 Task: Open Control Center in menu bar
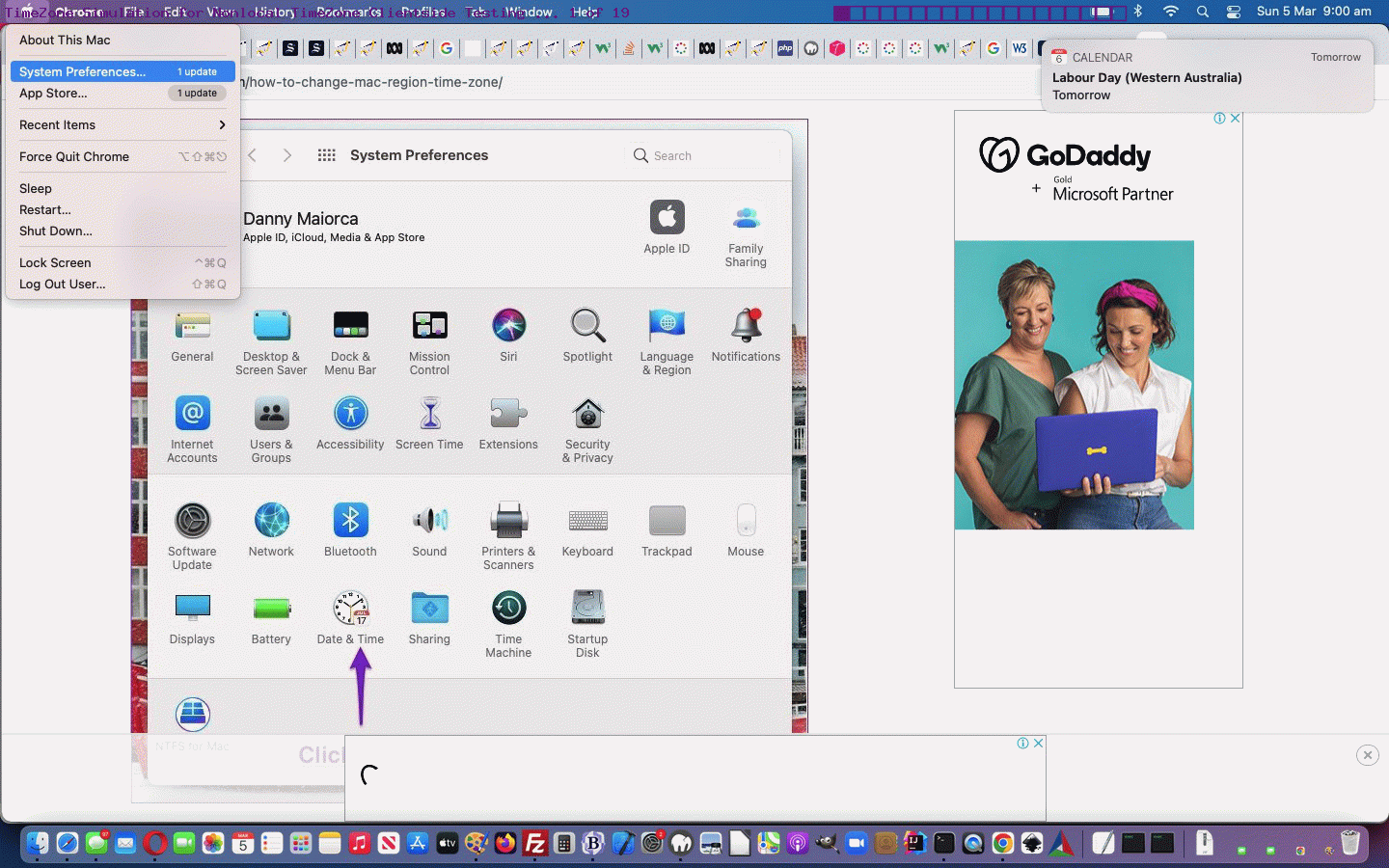tap(1233, 12)
